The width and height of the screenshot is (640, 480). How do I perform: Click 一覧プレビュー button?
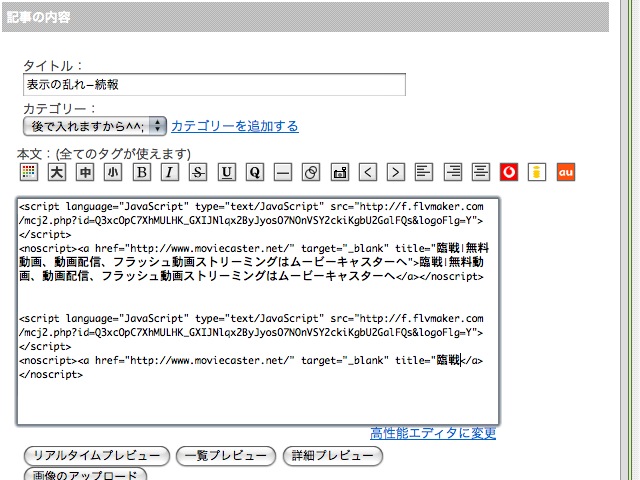coord(226,456)
